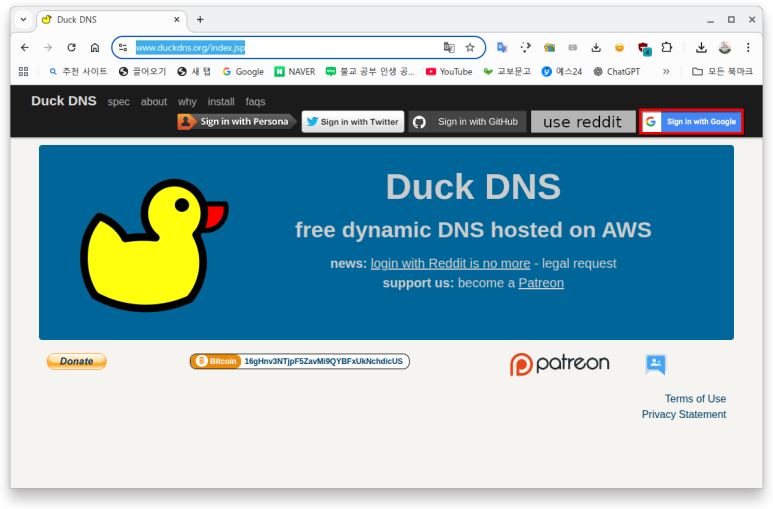This screenshot has height=509, width=773.
Task: Open the faqs page in navbar
Action: pos(255,102)
